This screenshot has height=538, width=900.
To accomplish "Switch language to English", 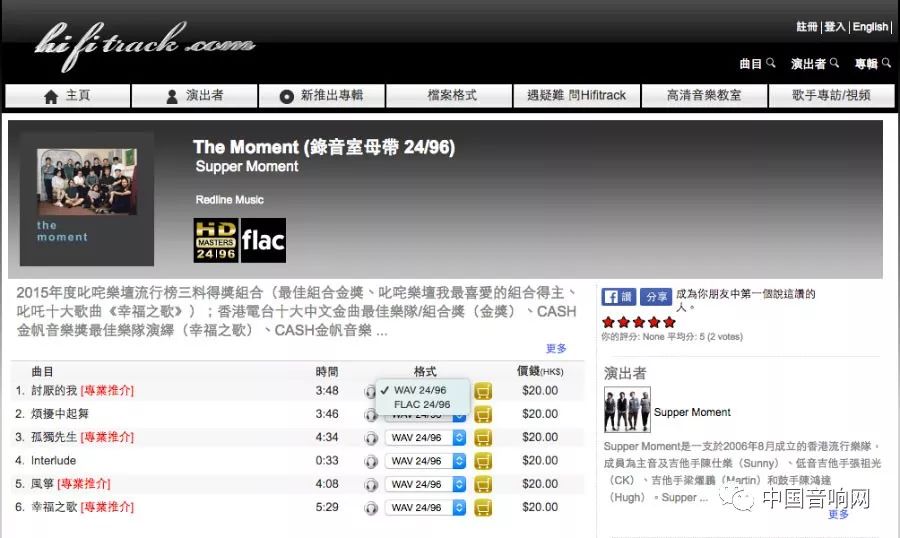I will coord(870,26).
